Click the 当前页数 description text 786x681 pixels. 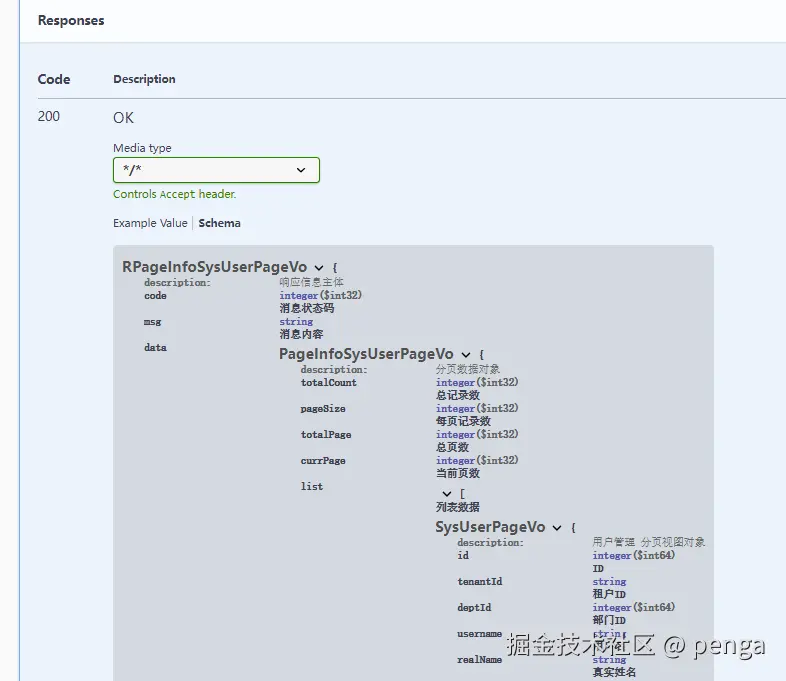pos(458,473)
